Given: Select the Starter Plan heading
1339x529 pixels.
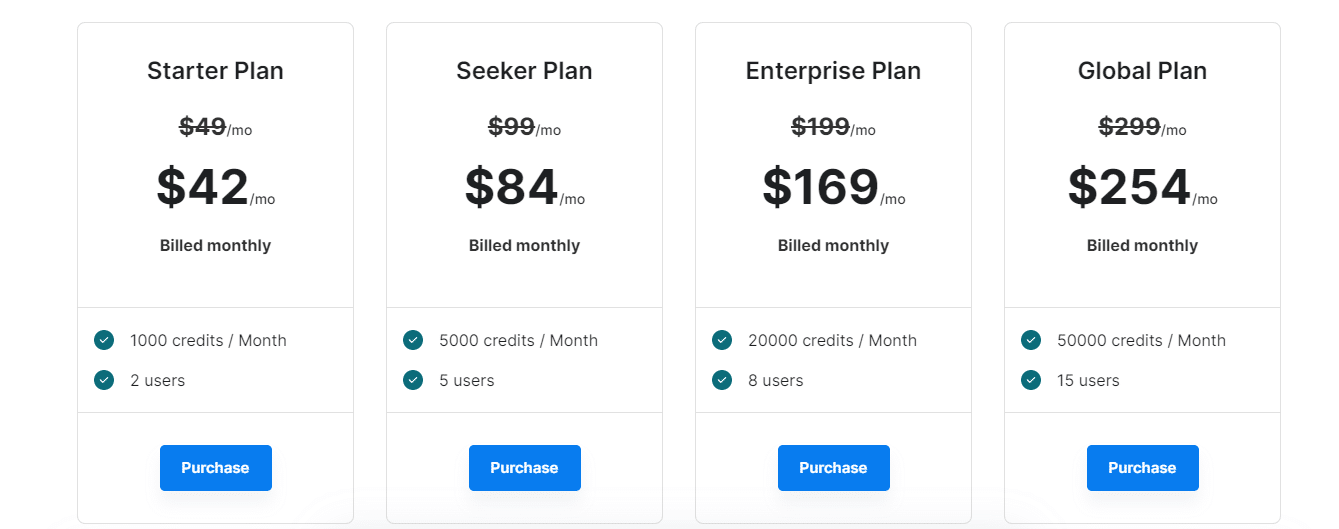Looking at the screenshot, I should [x=215, y=71].
